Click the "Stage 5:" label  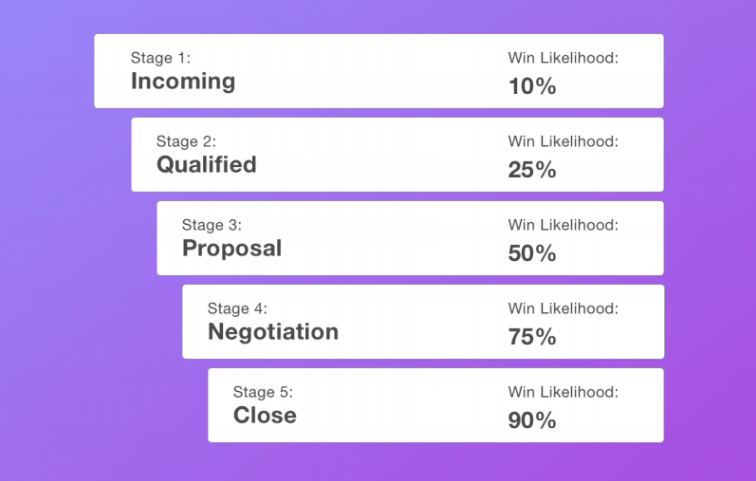[x=262, y=392]
